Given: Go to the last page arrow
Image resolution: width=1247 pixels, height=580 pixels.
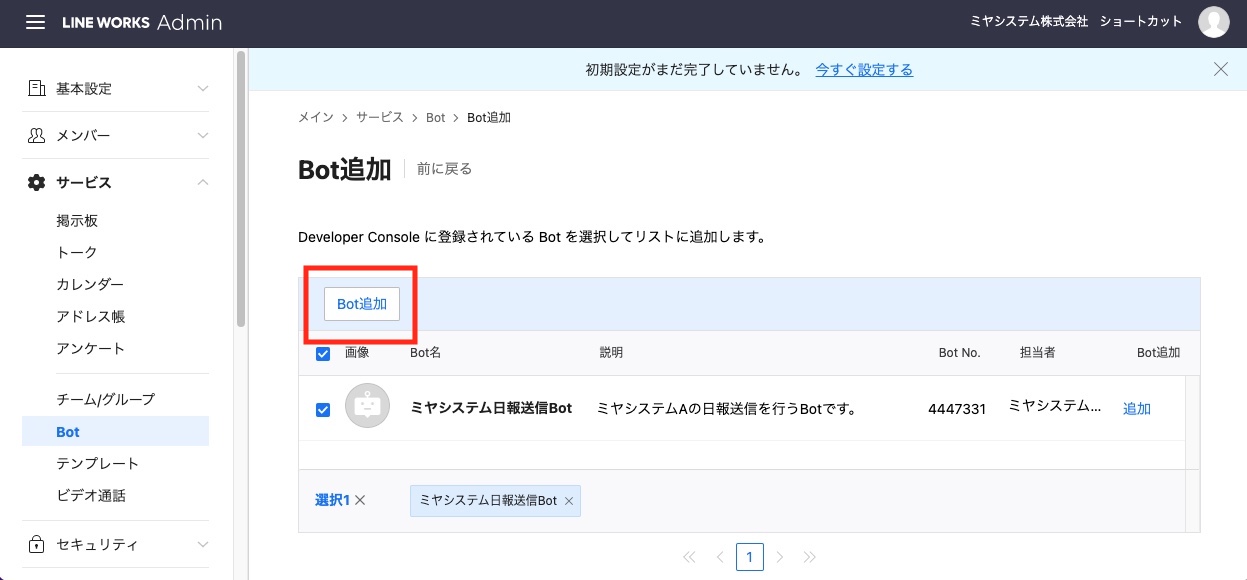Looking at the screenshot, I should [810, 557].
